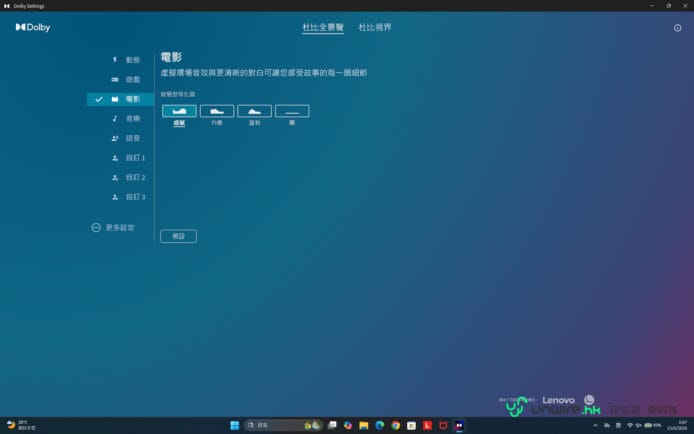Click the Dolby logo
Viewport: 694px width, 434px height.
click(33, 27)
